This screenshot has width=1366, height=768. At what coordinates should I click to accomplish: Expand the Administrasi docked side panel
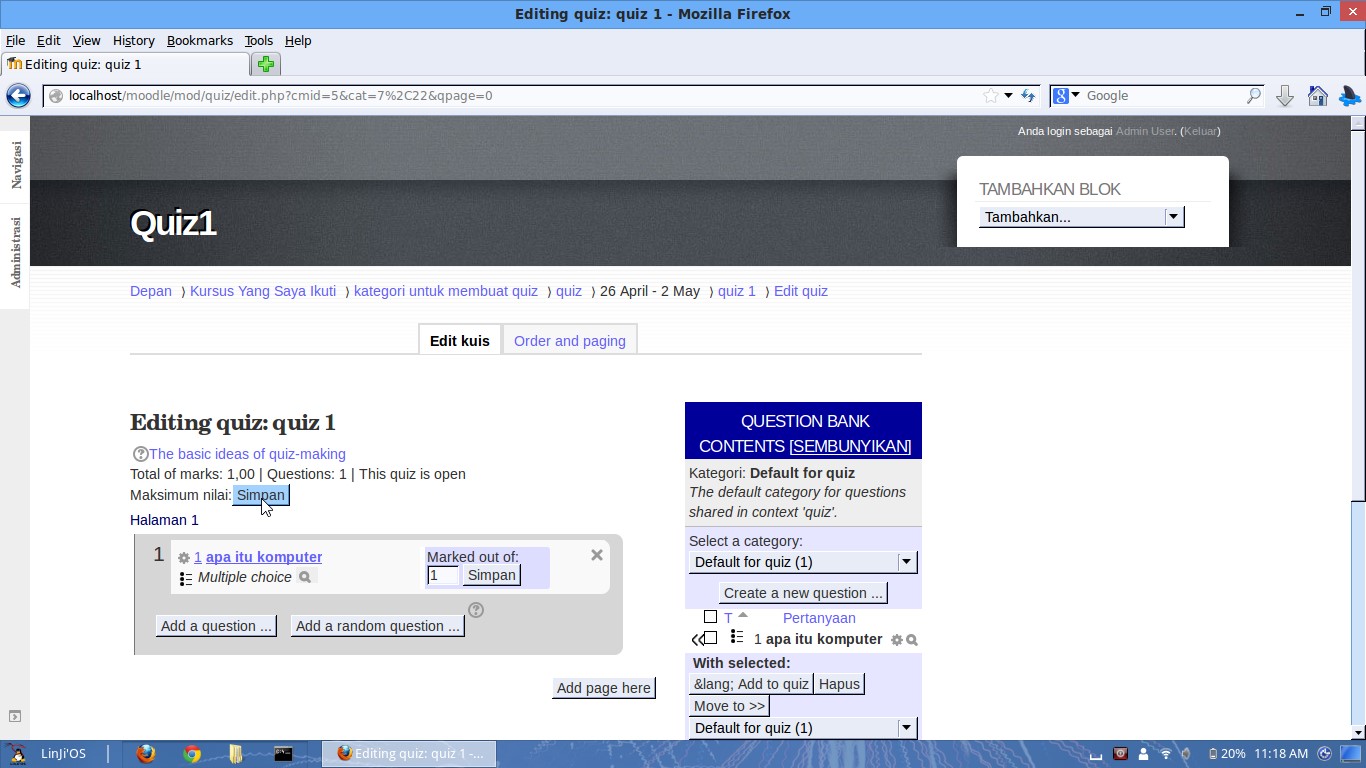pos(16,252)
